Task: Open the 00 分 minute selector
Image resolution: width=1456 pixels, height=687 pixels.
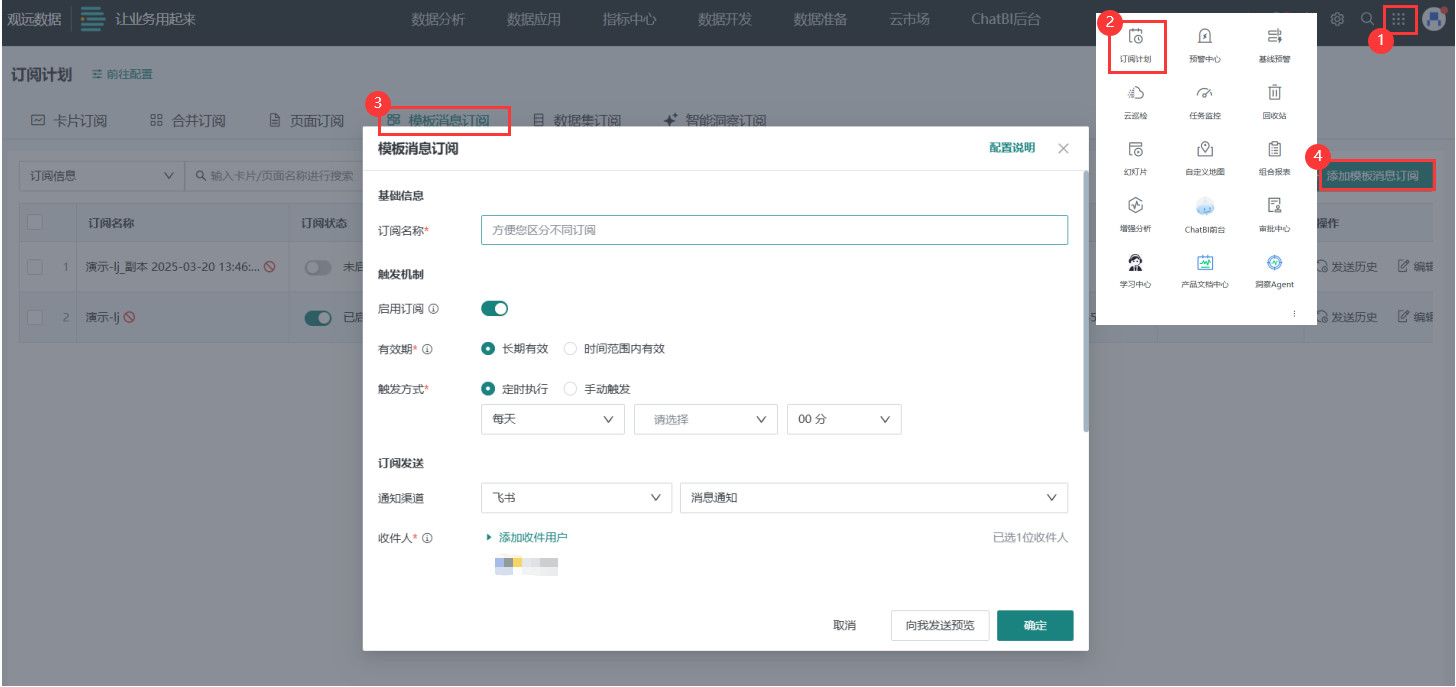Action: 844,419
